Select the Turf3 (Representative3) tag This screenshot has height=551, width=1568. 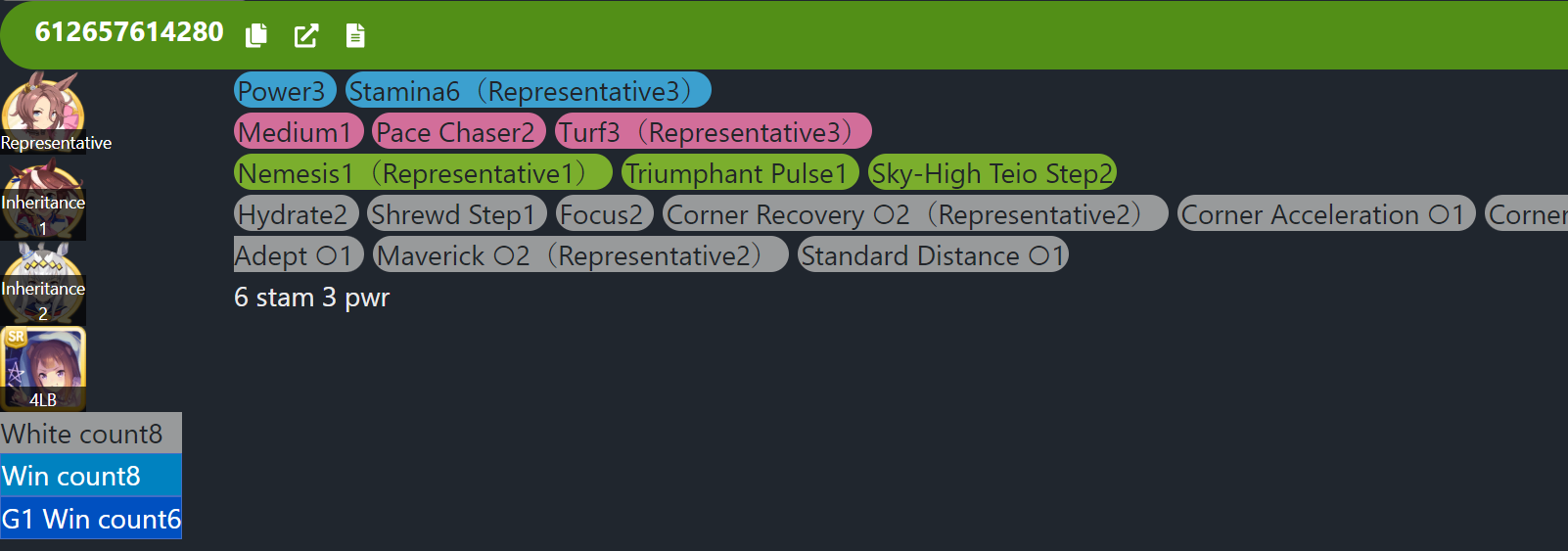[x=713, y=132]
